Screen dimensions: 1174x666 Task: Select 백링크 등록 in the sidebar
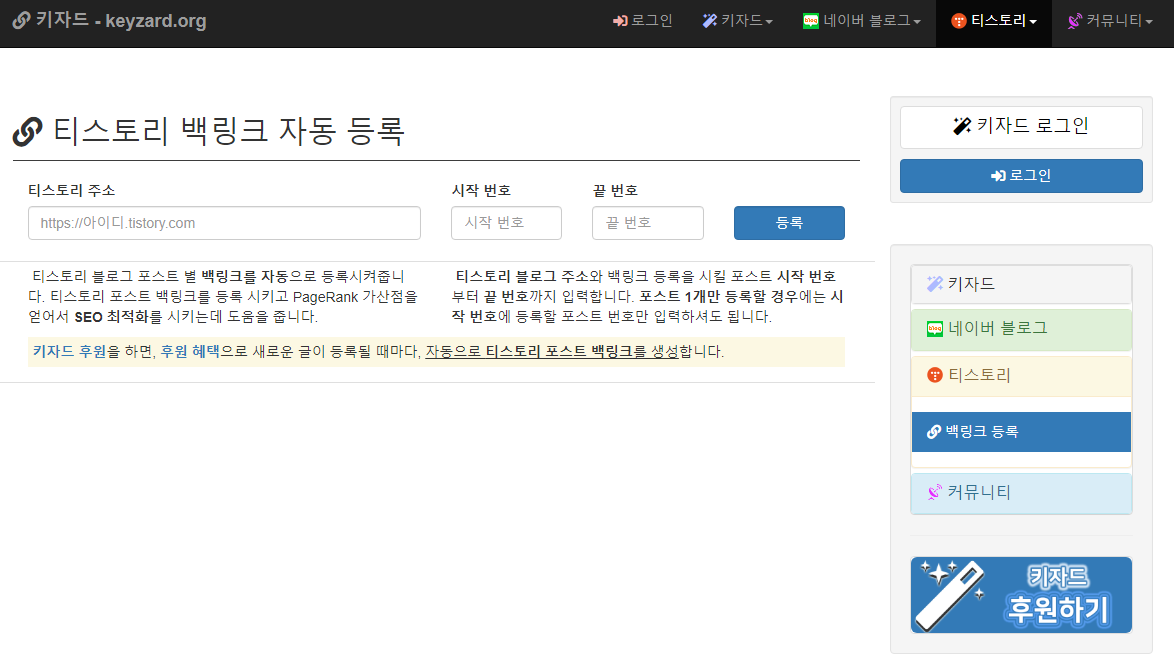(x=1021, y=432)
